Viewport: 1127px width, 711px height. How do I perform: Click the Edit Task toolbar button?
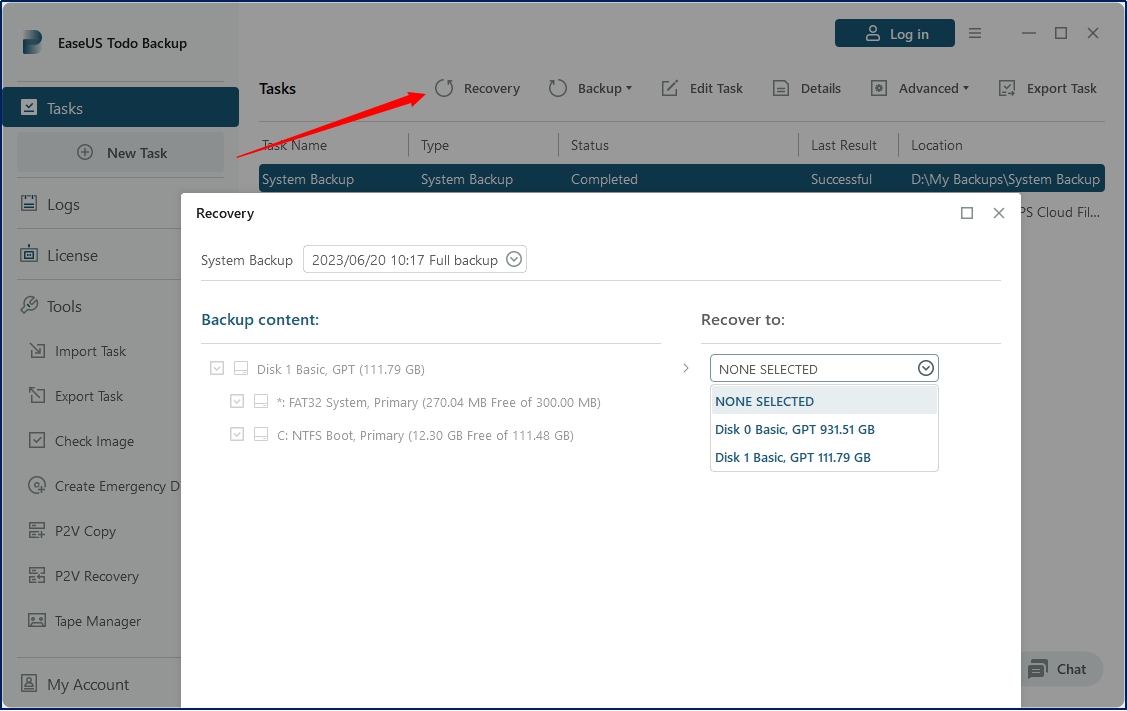[702, 88]
